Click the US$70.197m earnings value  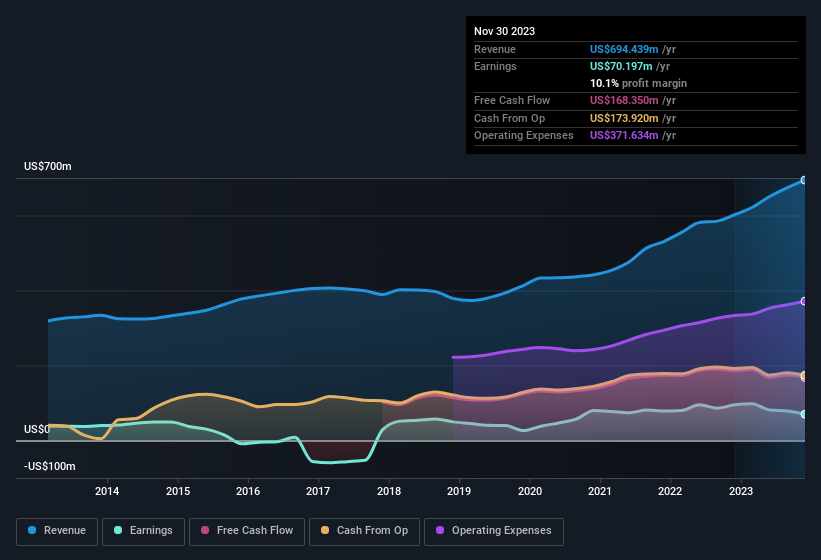tap(621, 66)
